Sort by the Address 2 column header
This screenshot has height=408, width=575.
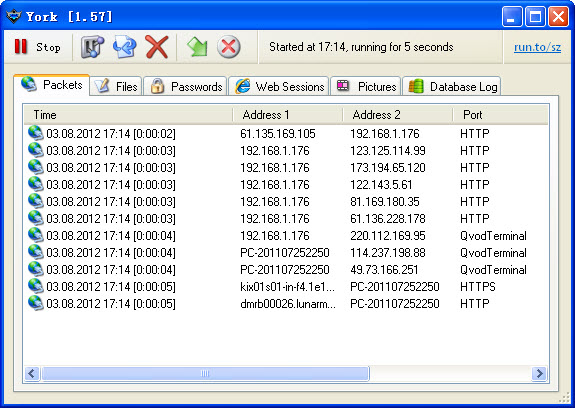click(398, 115)
